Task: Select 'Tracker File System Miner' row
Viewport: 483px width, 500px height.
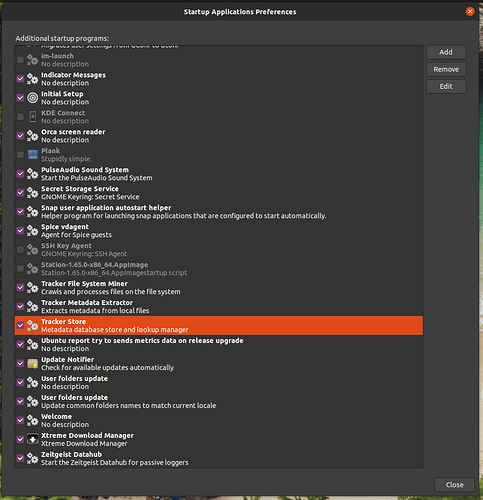Action: click(x=219, y=288)
